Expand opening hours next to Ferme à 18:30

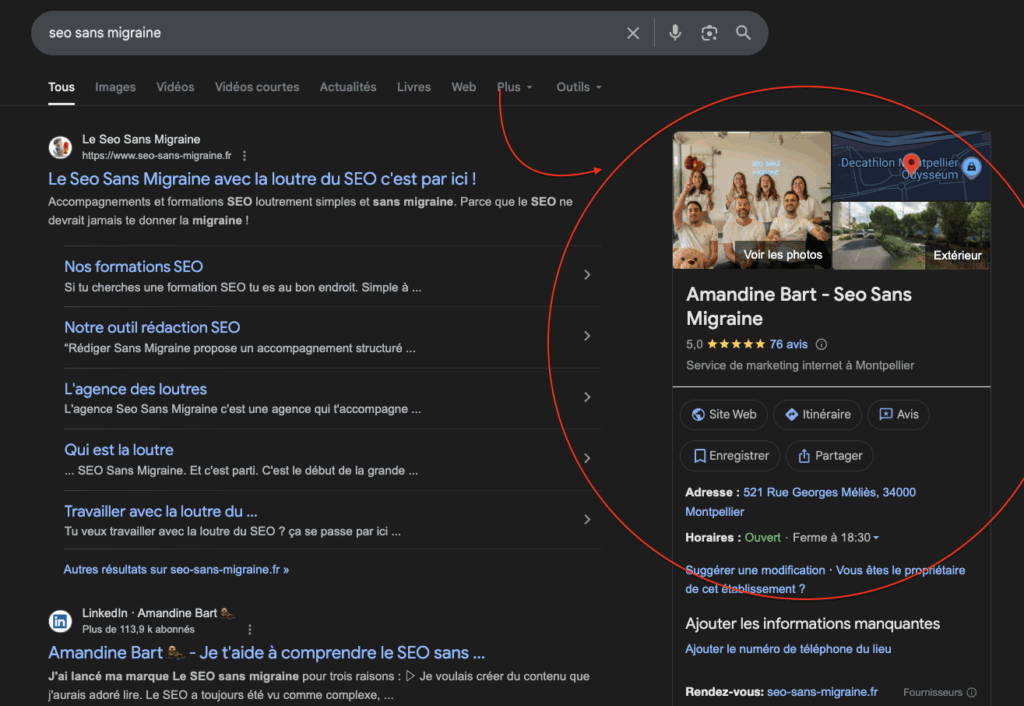tap(876, 538)
